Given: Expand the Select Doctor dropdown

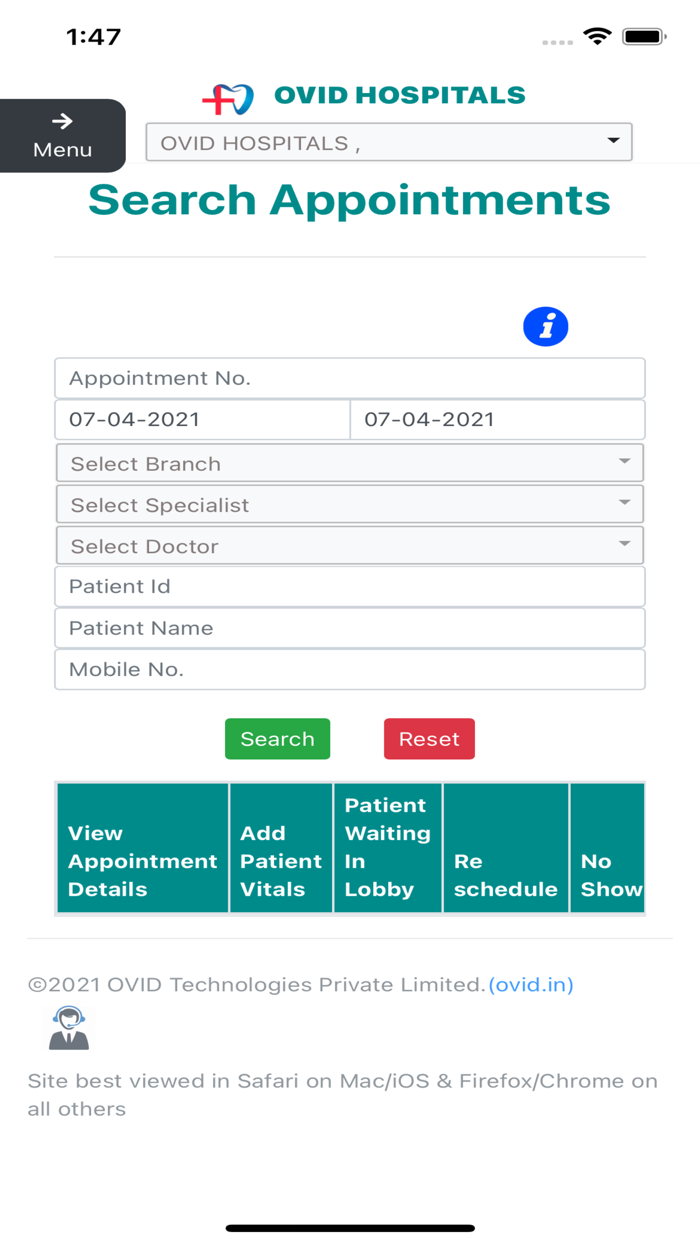Looking at the screenshot, I should [x=349, y=545].
